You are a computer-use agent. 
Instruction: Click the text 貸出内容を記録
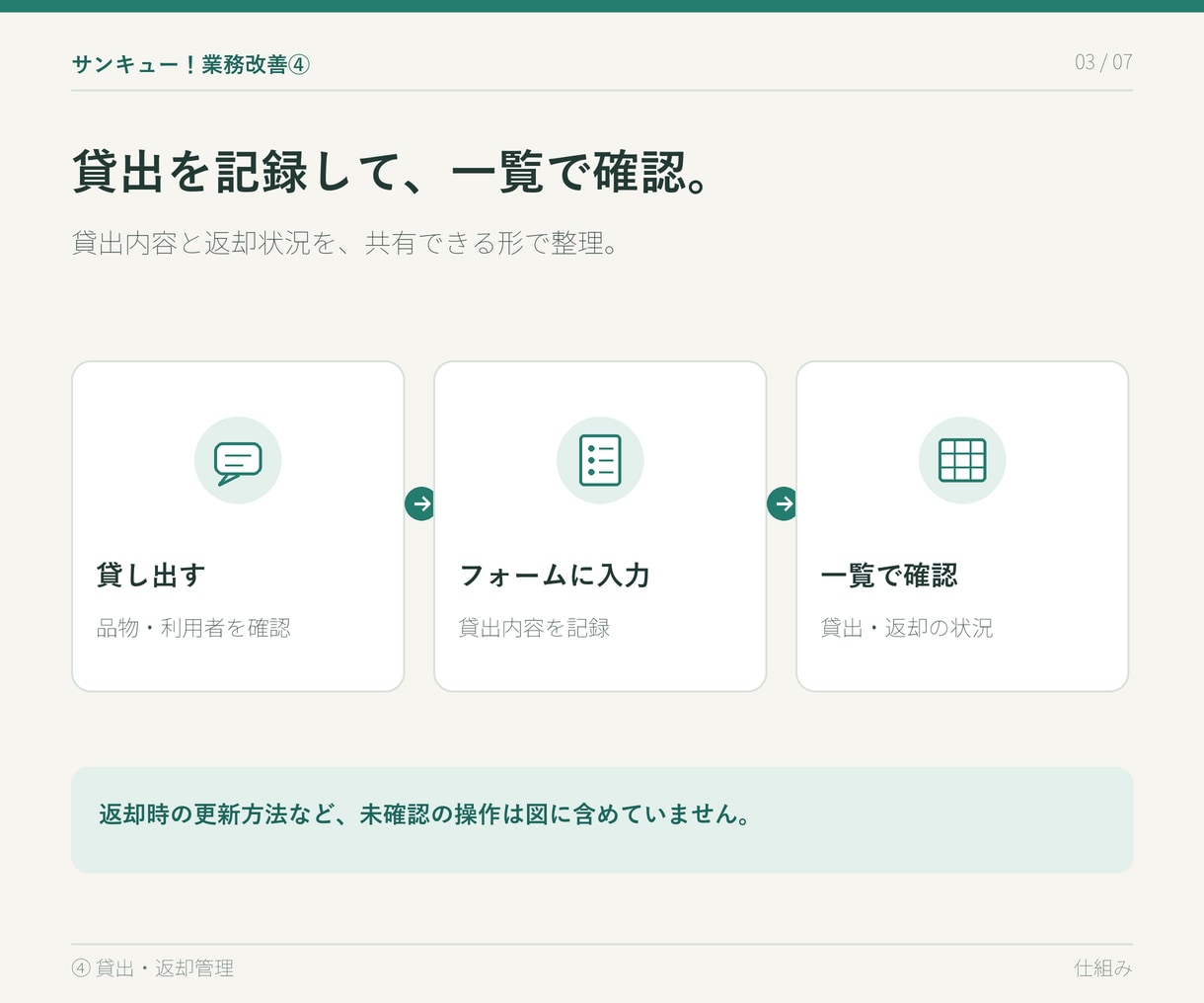534,628
